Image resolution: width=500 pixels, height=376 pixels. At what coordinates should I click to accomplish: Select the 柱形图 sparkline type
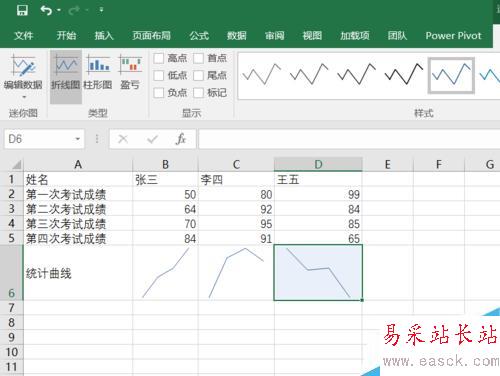pyautogui.click(x=98, y=72)
